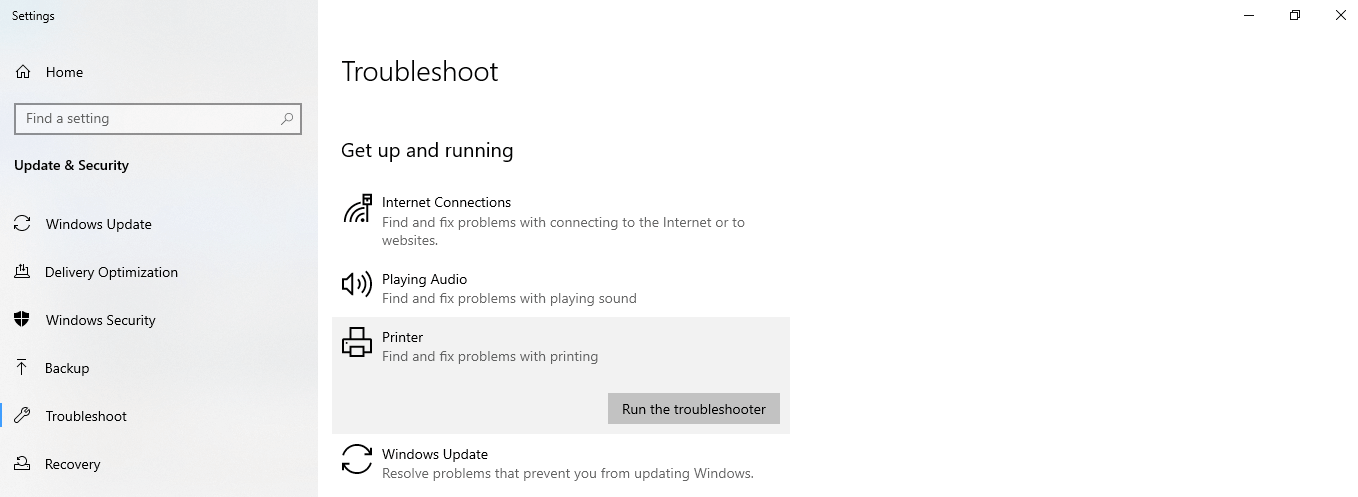This screenshot has width=1358, height=497.
Task: Open the Delivery Optimization page
Action: coord(111,272)
